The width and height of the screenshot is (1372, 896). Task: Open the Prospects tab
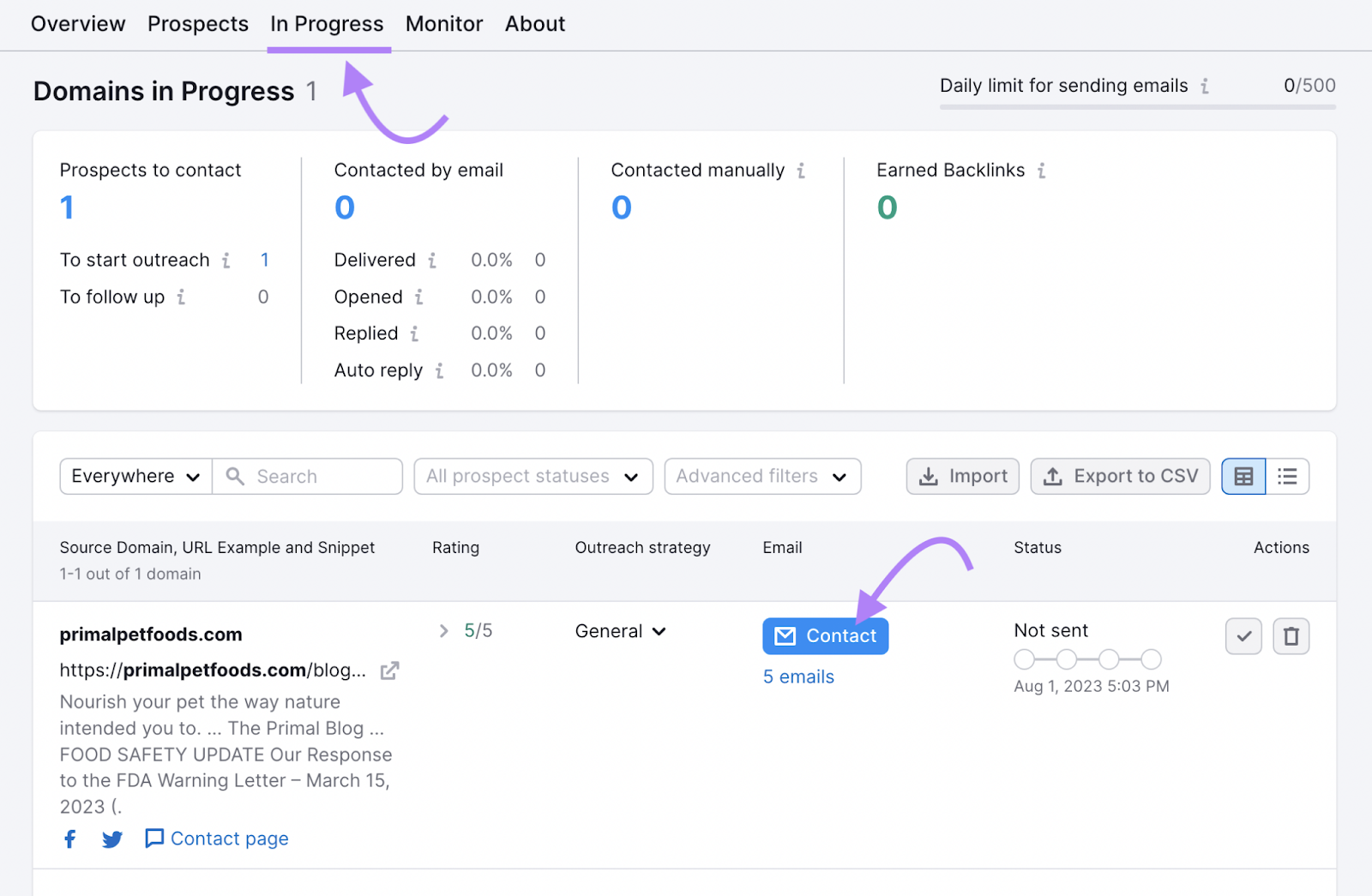pos(198,24)
